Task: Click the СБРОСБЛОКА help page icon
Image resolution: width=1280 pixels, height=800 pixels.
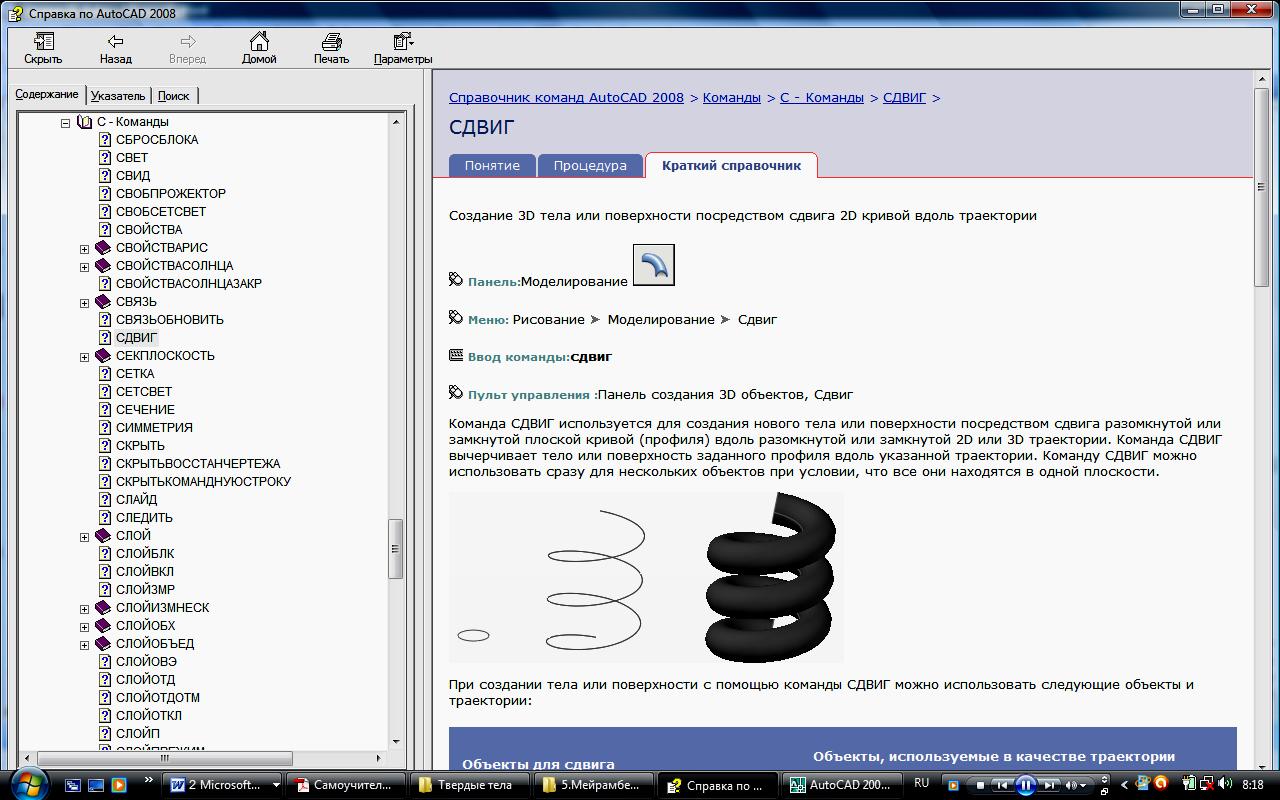Action: click(x=105, y=140)
